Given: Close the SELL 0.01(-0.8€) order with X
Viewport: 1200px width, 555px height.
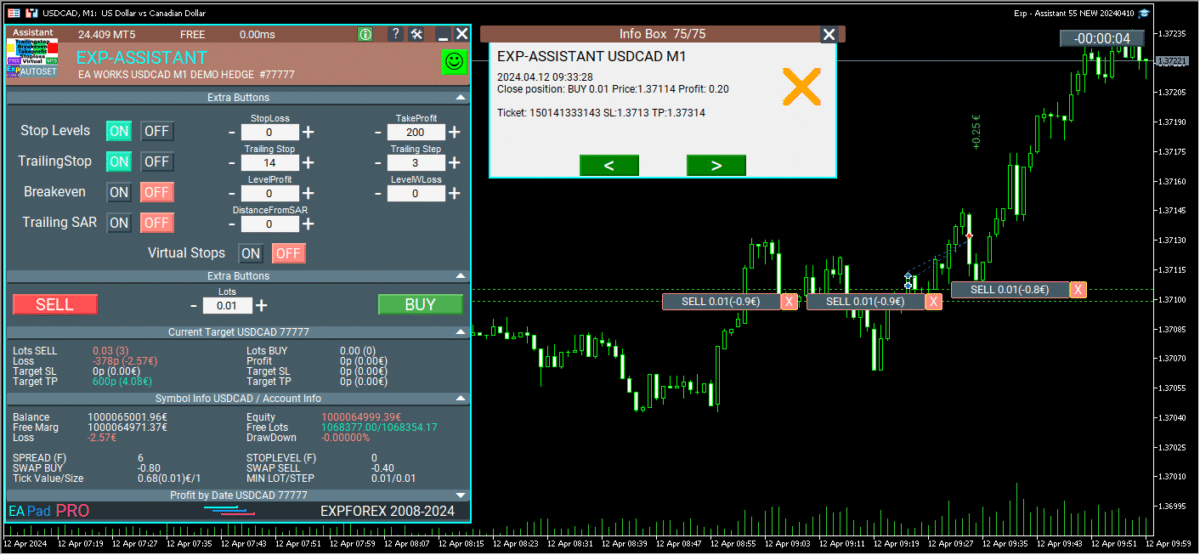Looking at the screenshot, I should (1078, 290).
